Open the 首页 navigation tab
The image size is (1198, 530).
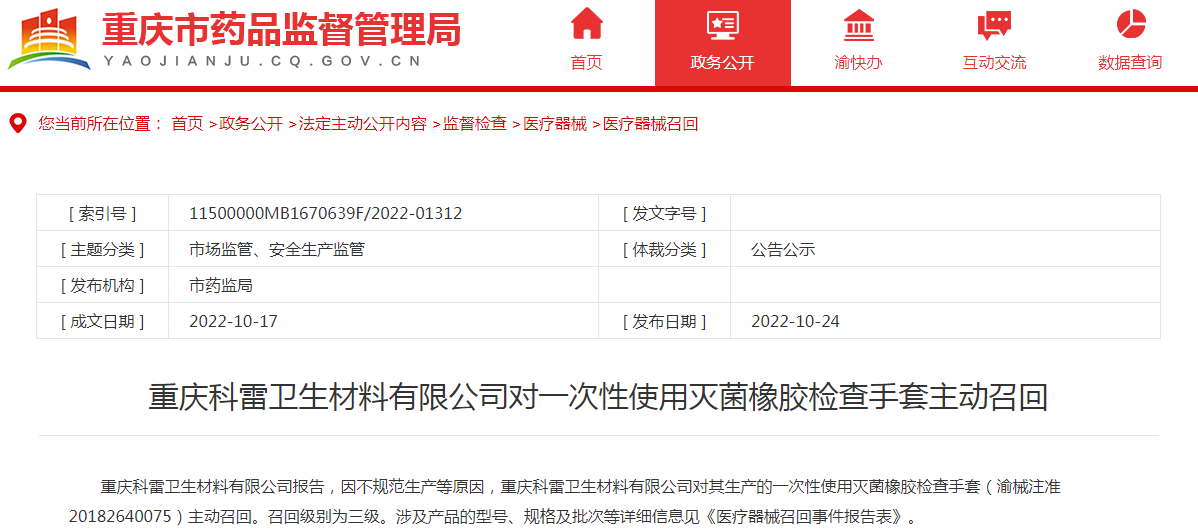click(587, 44)
